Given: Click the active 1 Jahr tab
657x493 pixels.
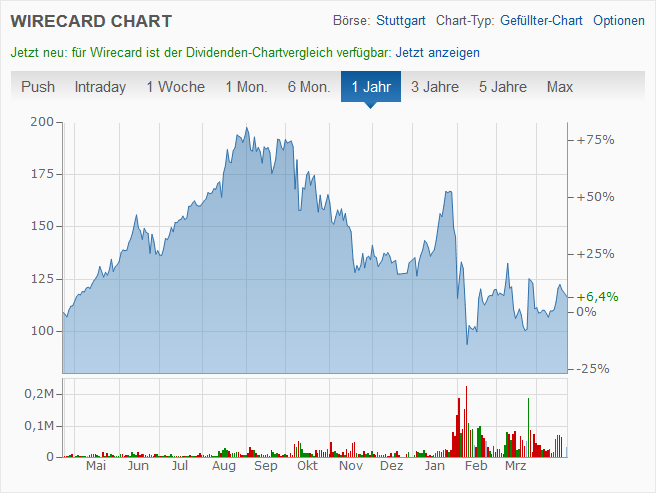Looking at the screenshot, I should coord(370,87).
